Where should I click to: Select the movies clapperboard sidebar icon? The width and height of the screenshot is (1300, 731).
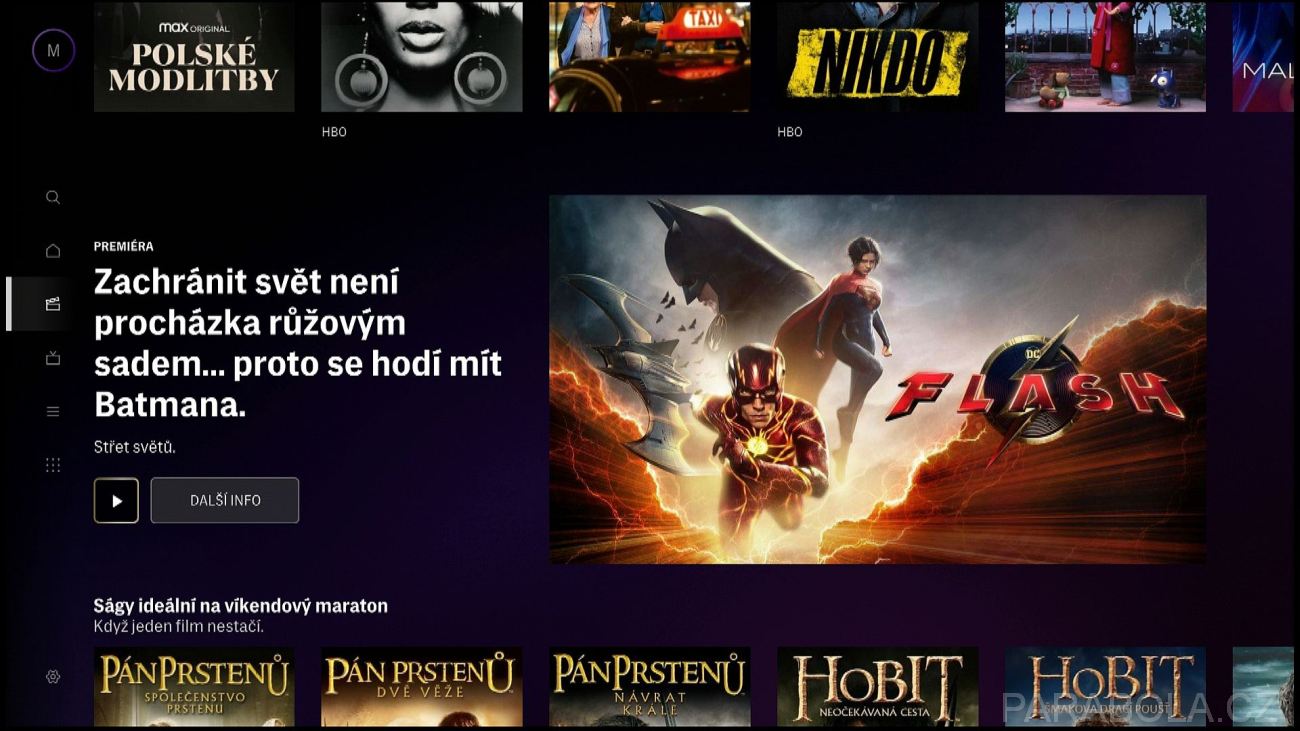pos(53,304)
